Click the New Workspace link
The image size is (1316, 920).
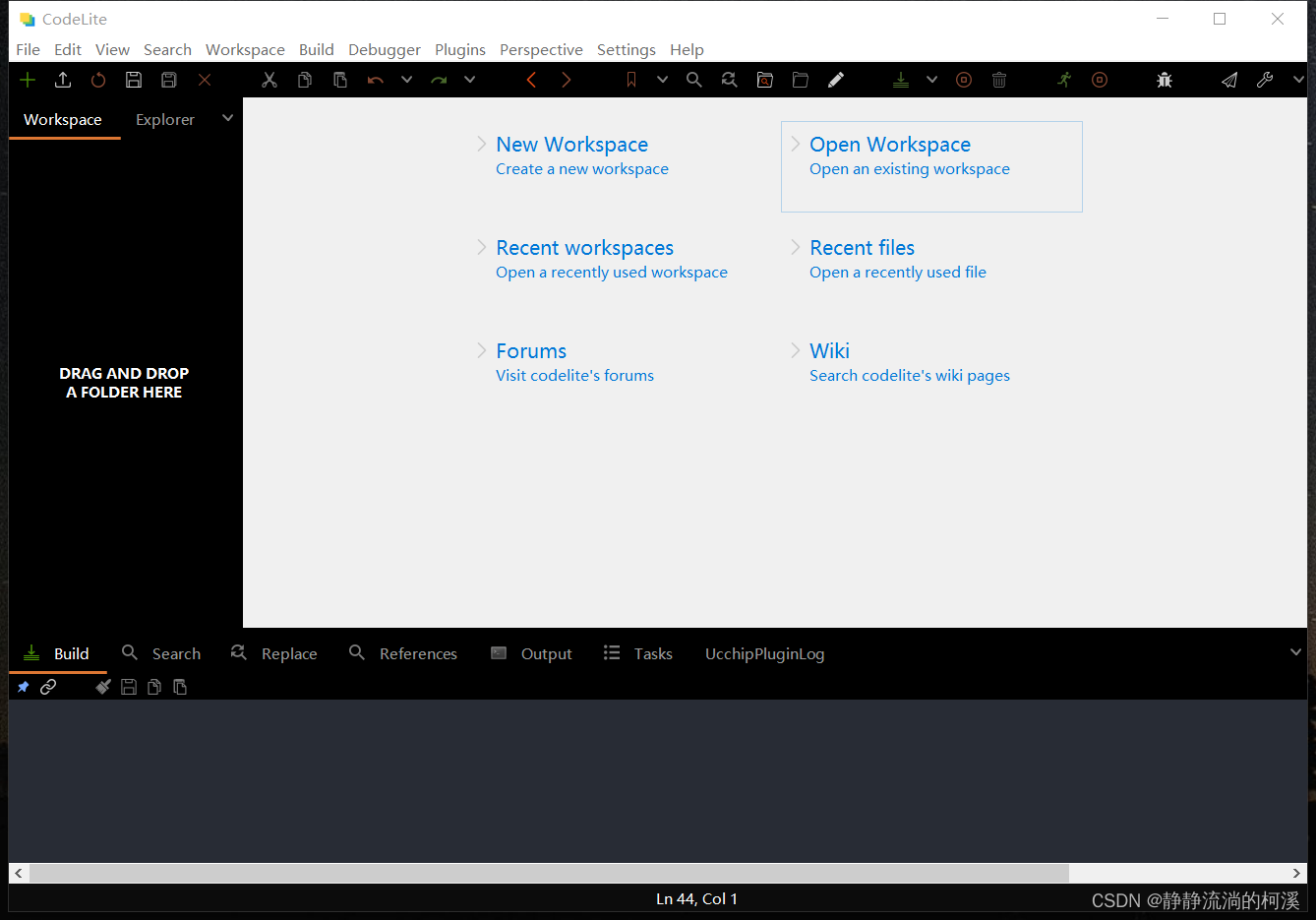pyautogui.click(x=571, y=145)
